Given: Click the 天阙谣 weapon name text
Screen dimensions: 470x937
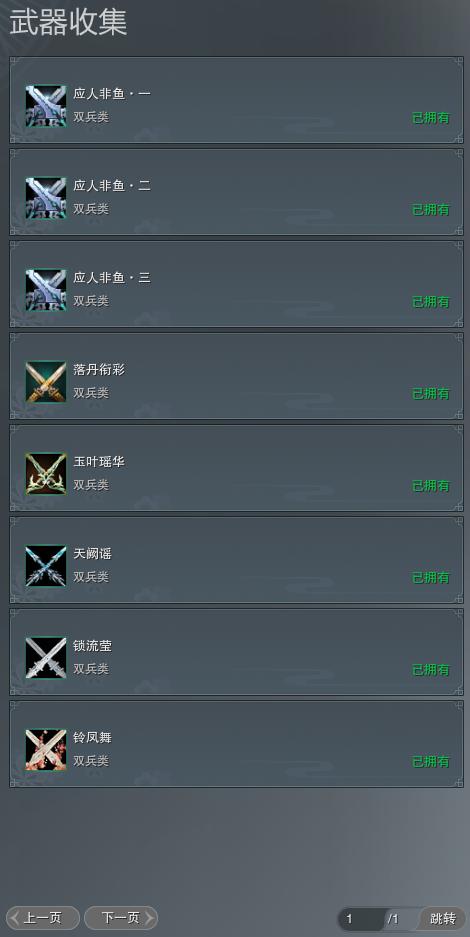Looking at the screenshot, I should coord(93,554).
